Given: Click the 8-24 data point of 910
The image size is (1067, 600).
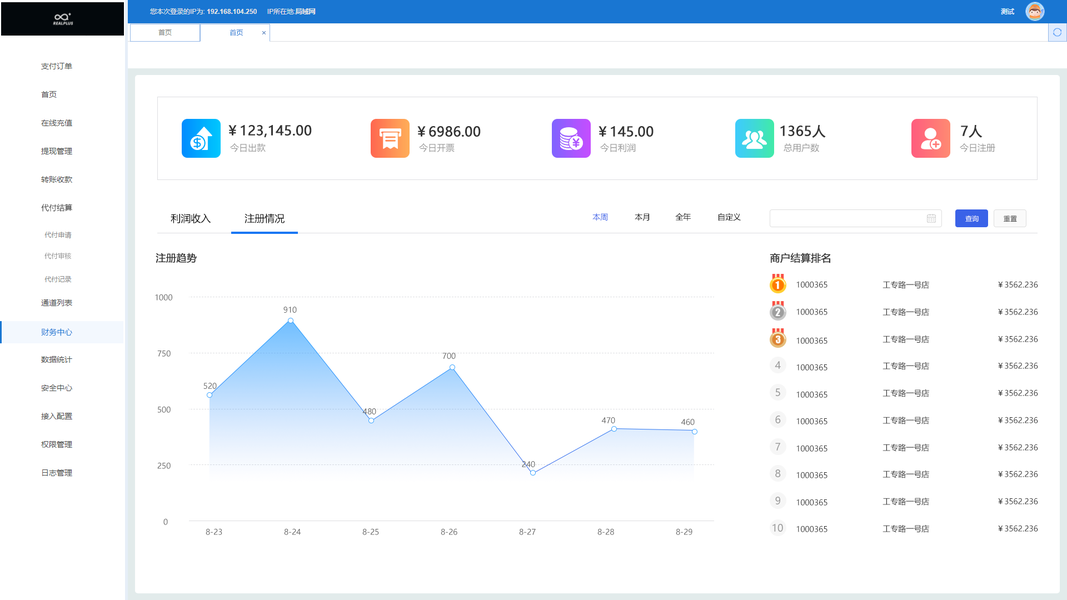Looking at the screenshot, I should [x=291, y=320].
